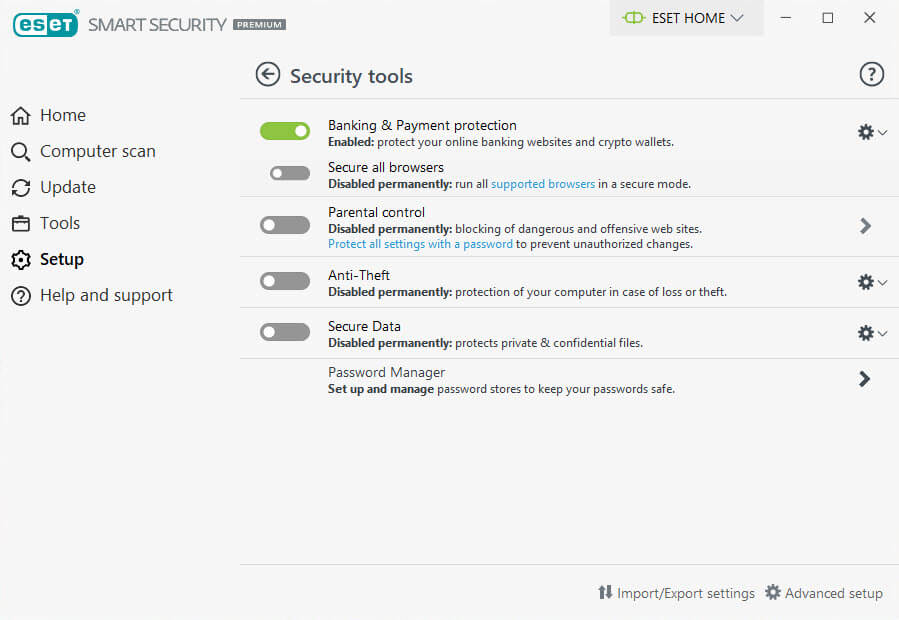Expand the Parental control chevron arrow
The image size is (899, 620).
click(x=865, y=226)
